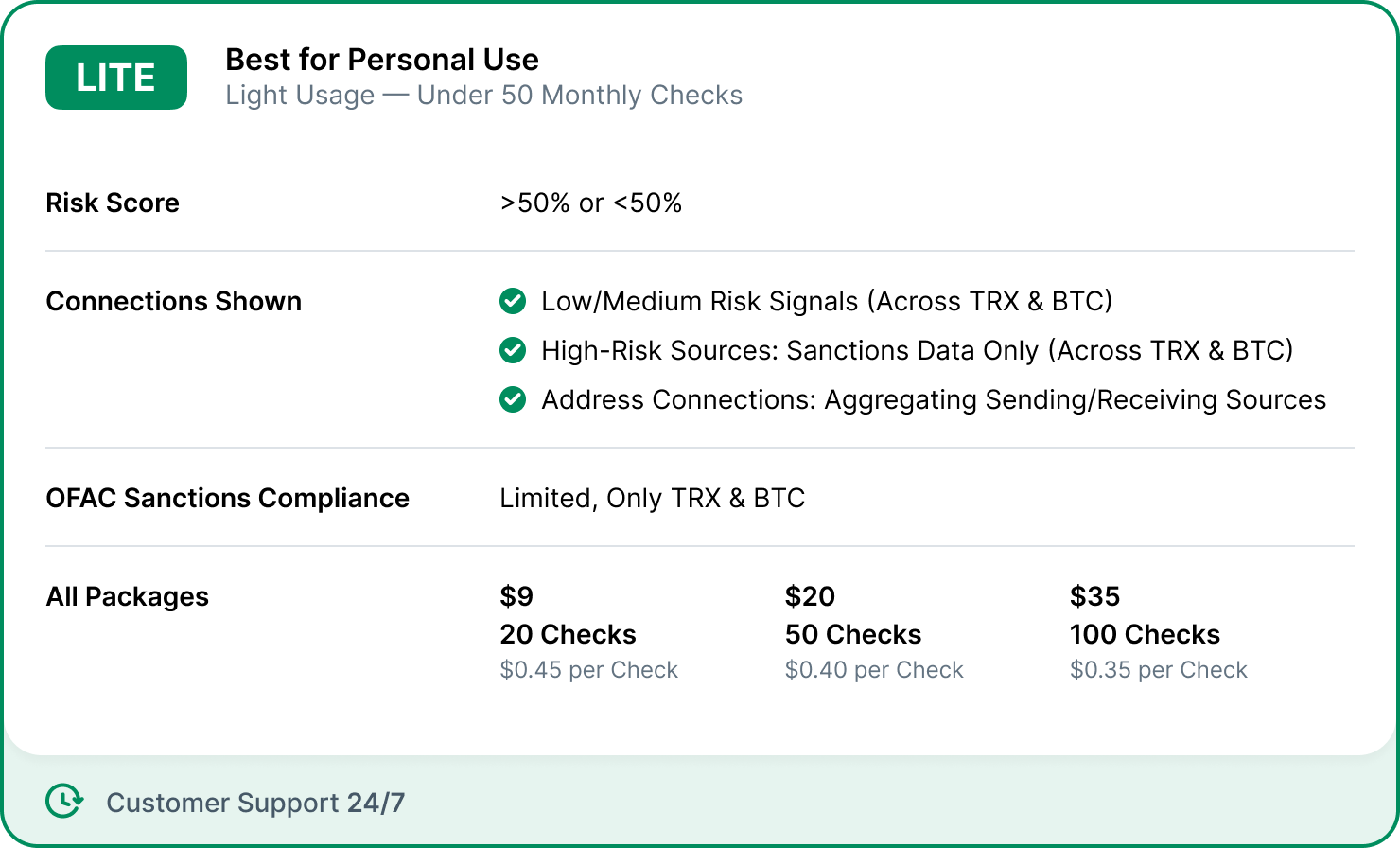Click the All Packages row label

pos(128,596)
